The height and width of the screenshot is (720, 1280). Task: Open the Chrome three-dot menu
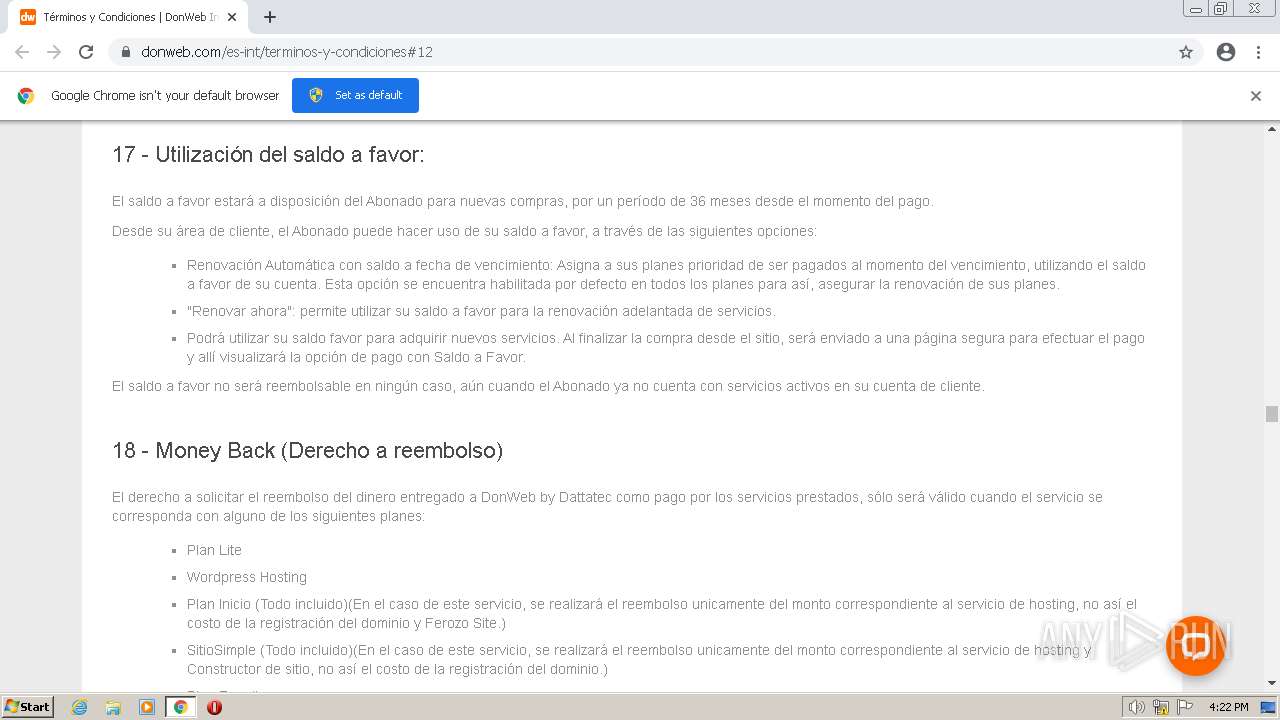pos(1258,52)
